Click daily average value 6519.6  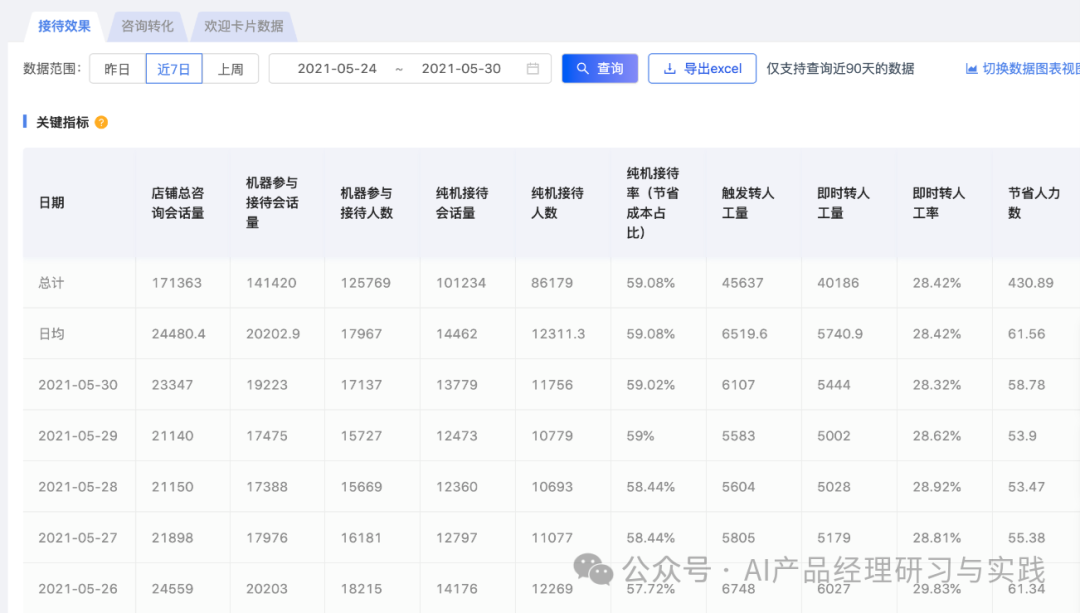click(x=745, y=334)
